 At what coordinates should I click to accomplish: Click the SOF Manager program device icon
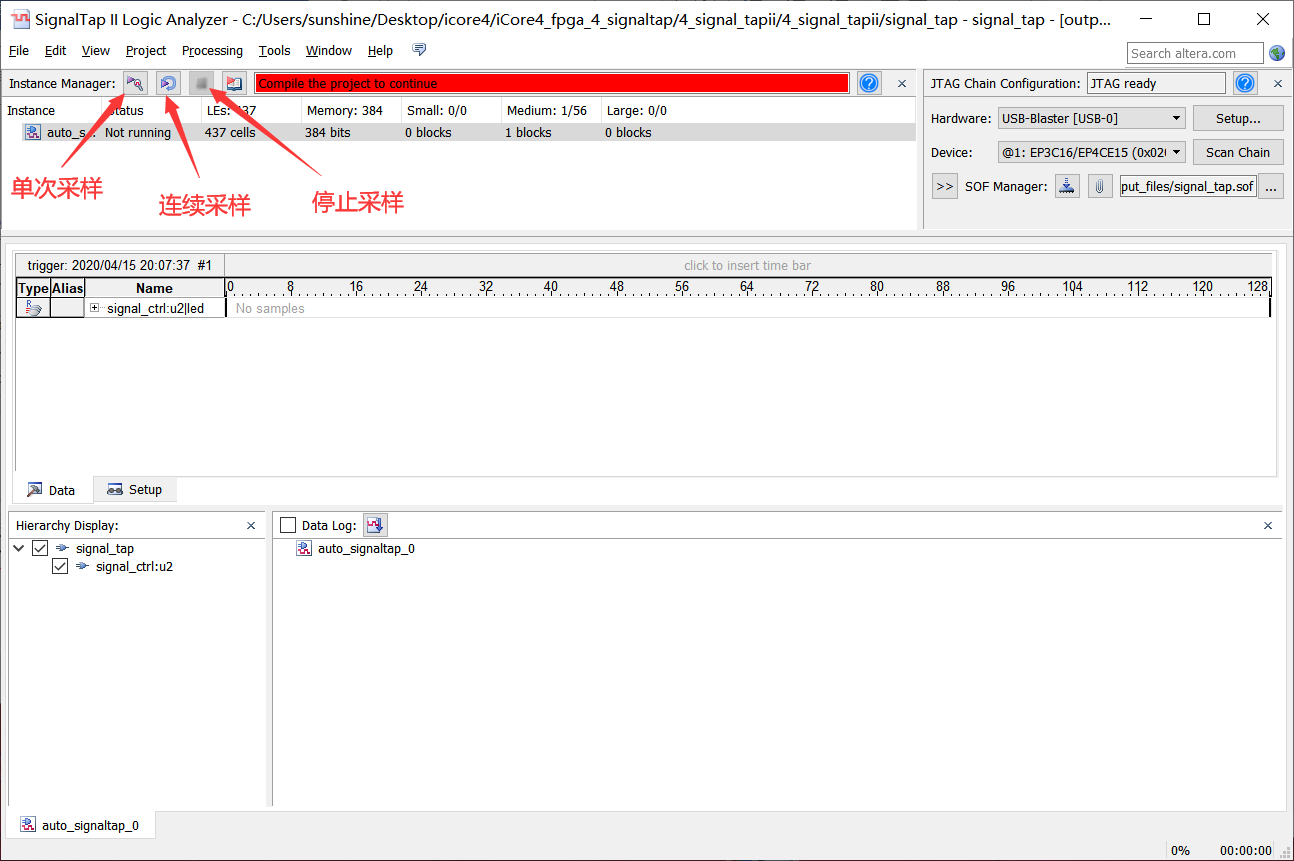click(1068, 186)
